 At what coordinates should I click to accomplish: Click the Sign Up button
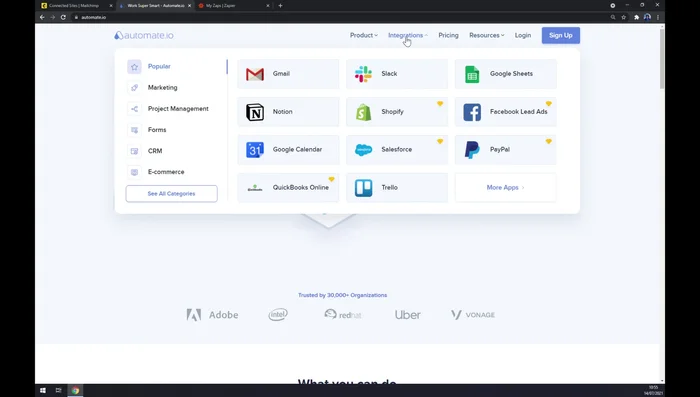click(561, 35)
